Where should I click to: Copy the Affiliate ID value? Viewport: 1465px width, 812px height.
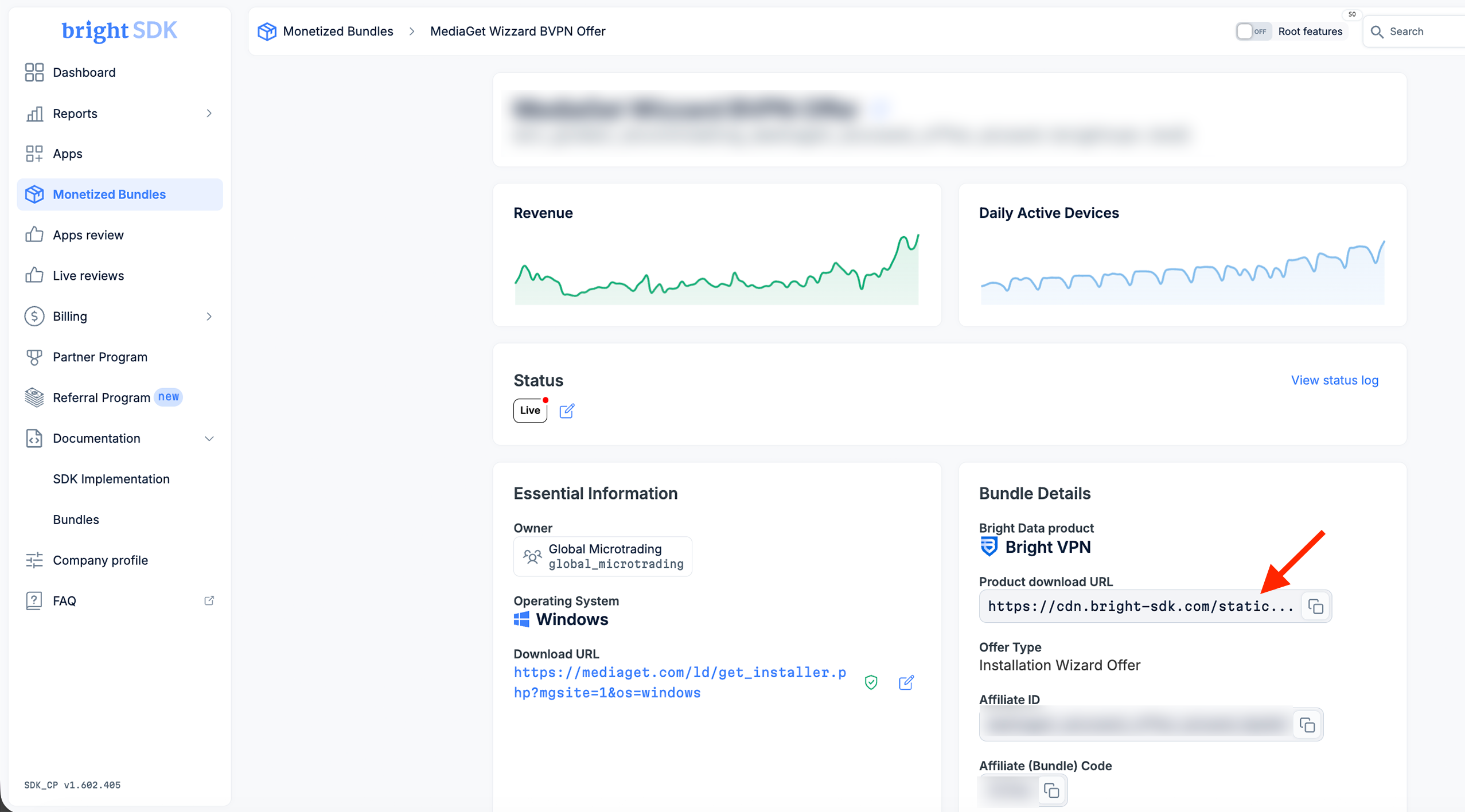(1307, 725)
